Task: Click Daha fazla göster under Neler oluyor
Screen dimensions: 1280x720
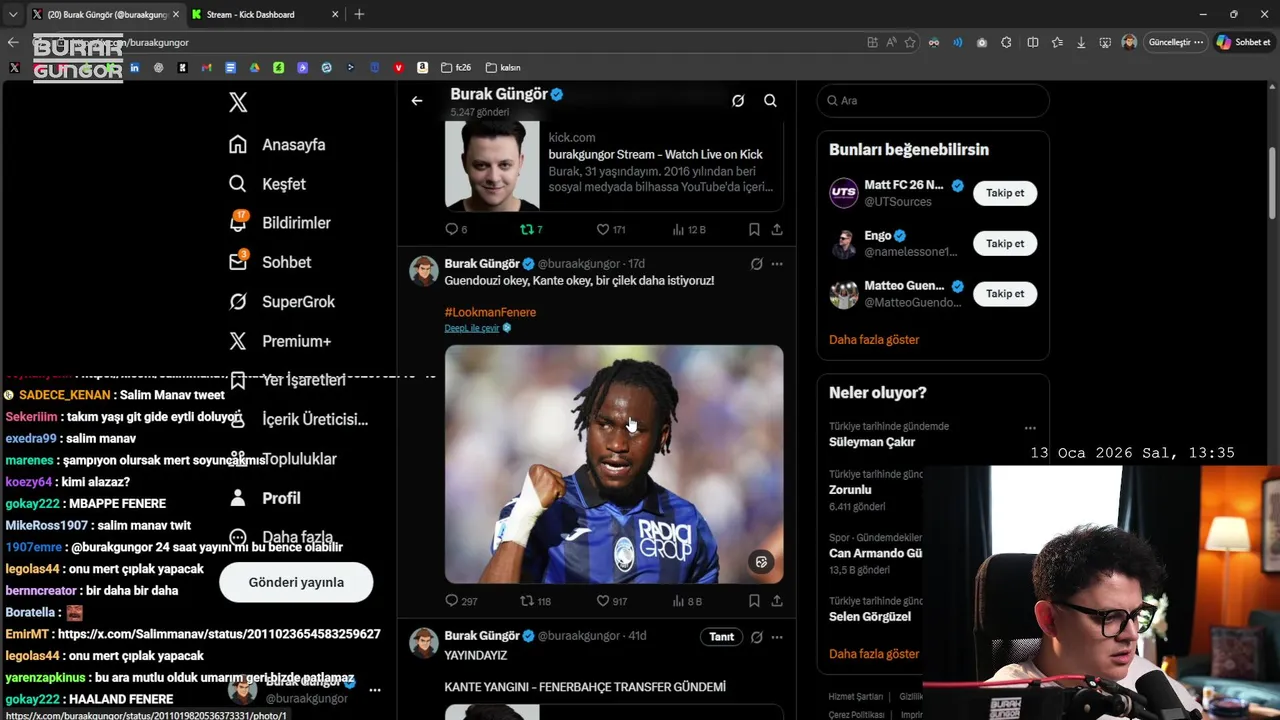Action: coord(874,654)
